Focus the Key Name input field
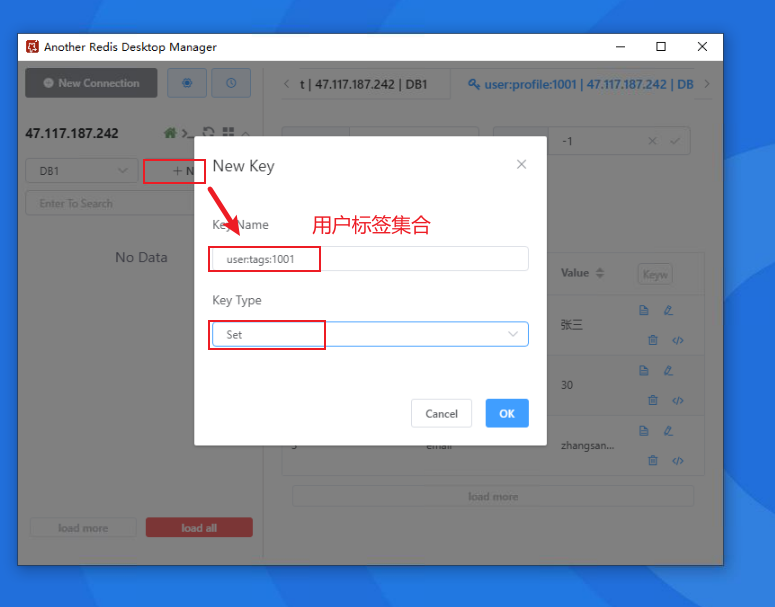 coord(370,259)
